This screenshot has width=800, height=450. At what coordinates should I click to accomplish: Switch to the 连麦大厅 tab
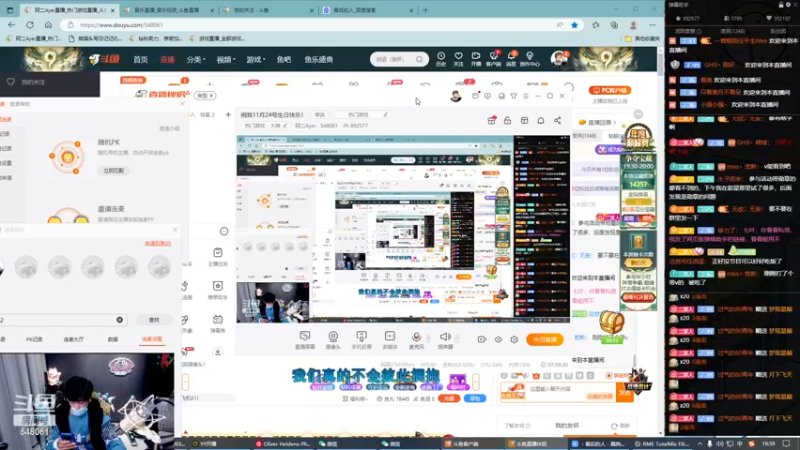[73, 339]
